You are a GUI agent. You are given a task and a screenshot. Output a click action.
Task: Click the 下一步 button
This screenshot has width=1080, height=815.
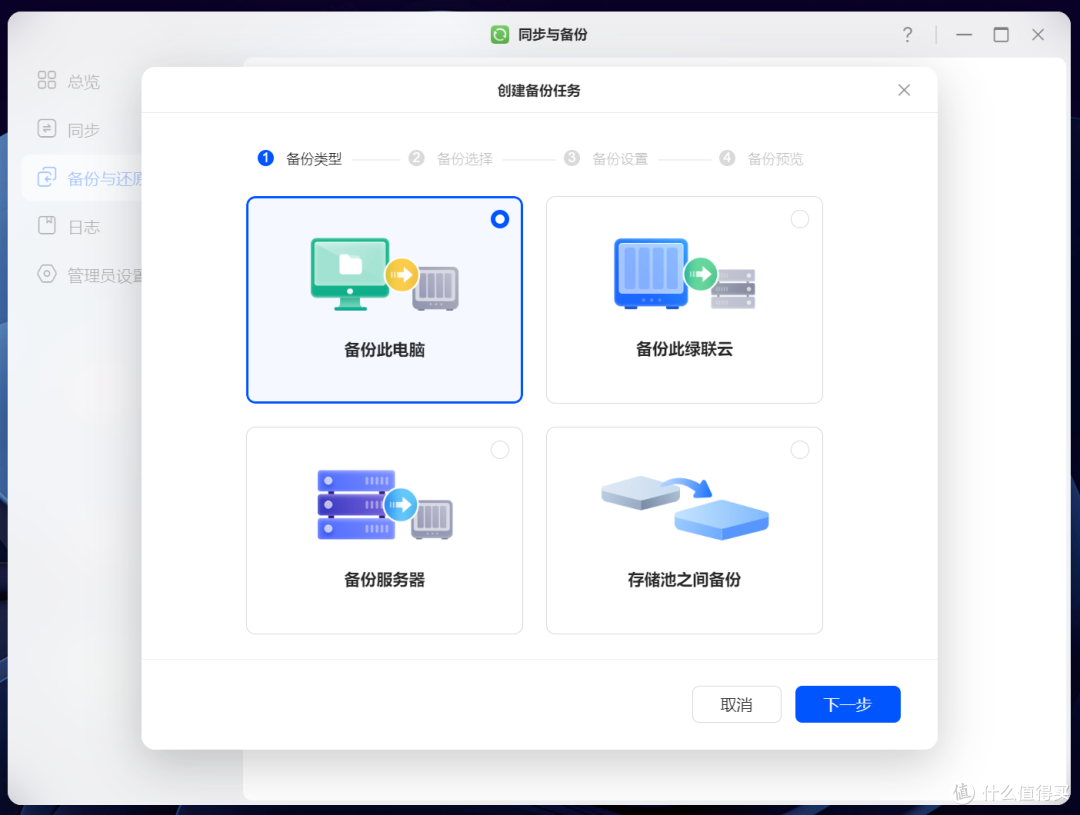pyautogui.click(x=847, y=704)
